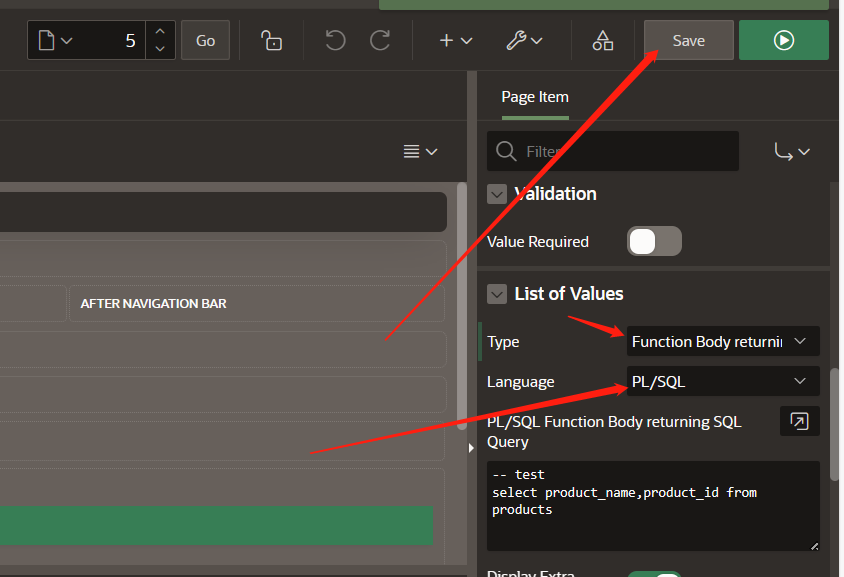Toggle the Value Required switch off
844x577 pixels.
pyautogui.click(x=654, y=241)
